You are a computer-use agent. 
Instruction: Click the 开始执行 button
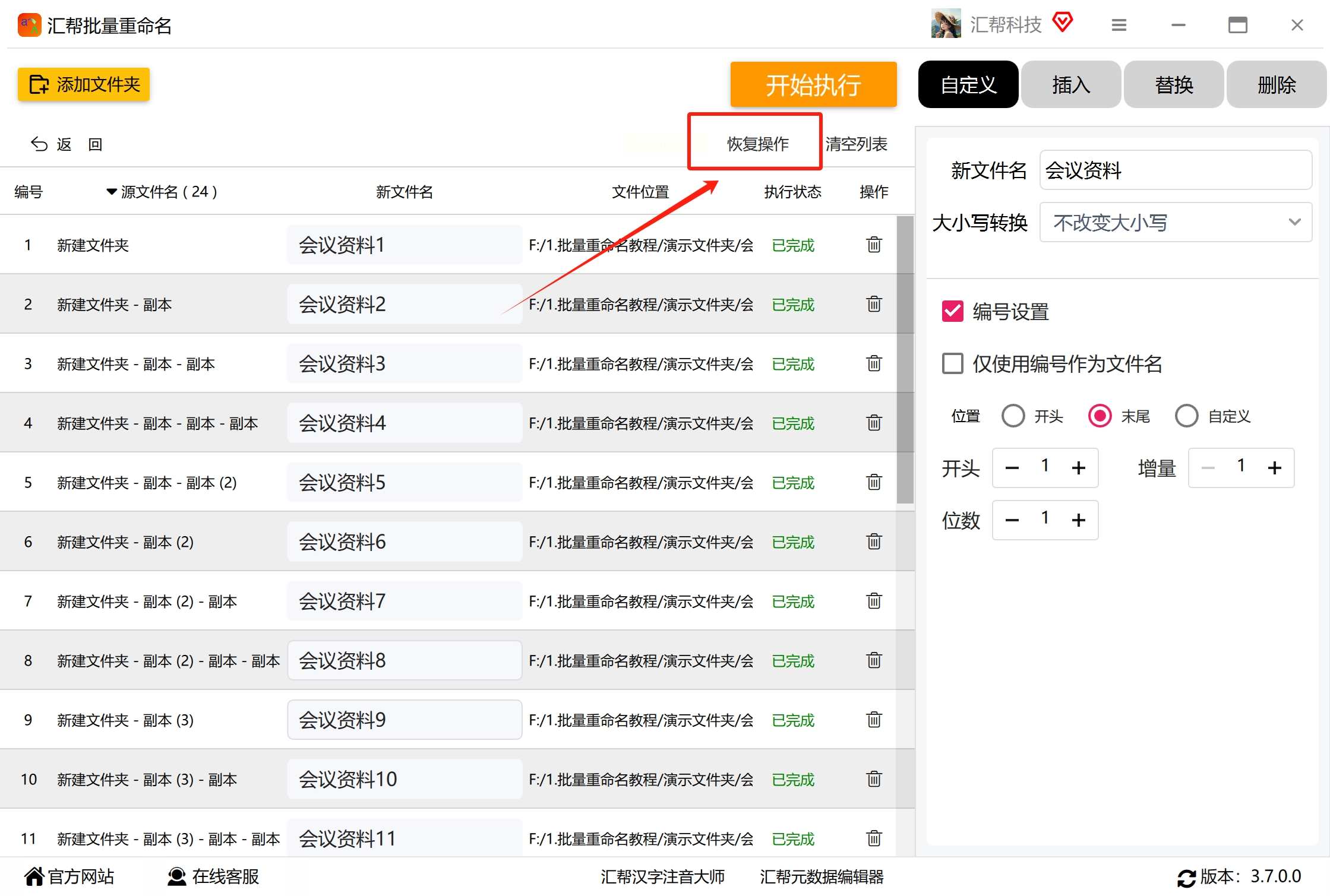click(x=813, y=85)
